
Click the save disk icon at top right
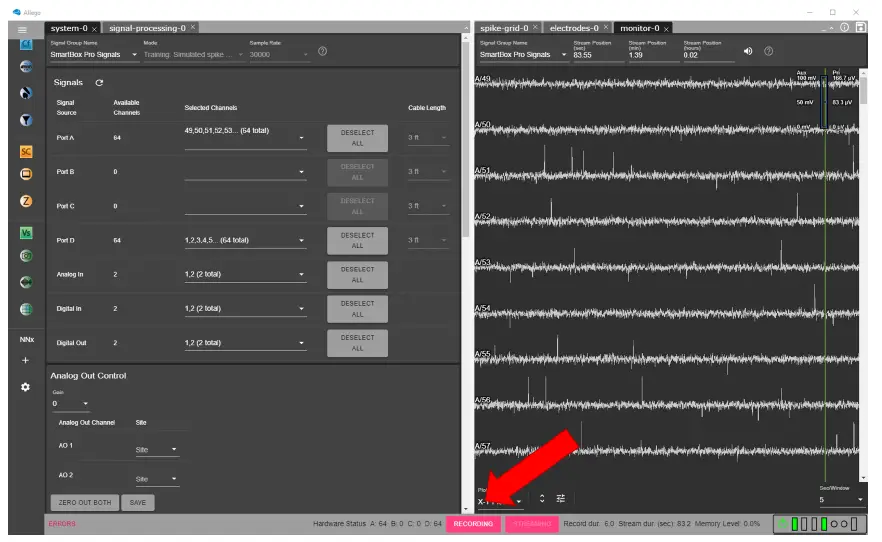pyautogui.click(x=861, y=27)
